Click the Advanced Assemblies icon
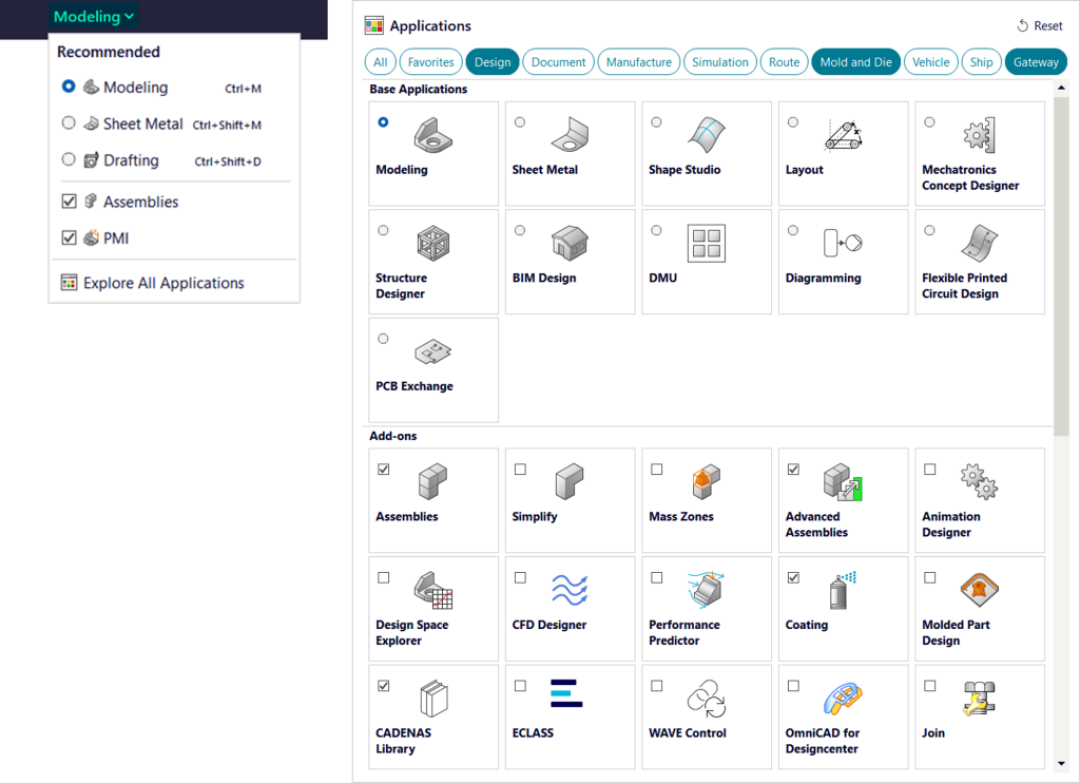This screenshot has height=783, width=1080. pyautogui.click(x=843, y=481)
